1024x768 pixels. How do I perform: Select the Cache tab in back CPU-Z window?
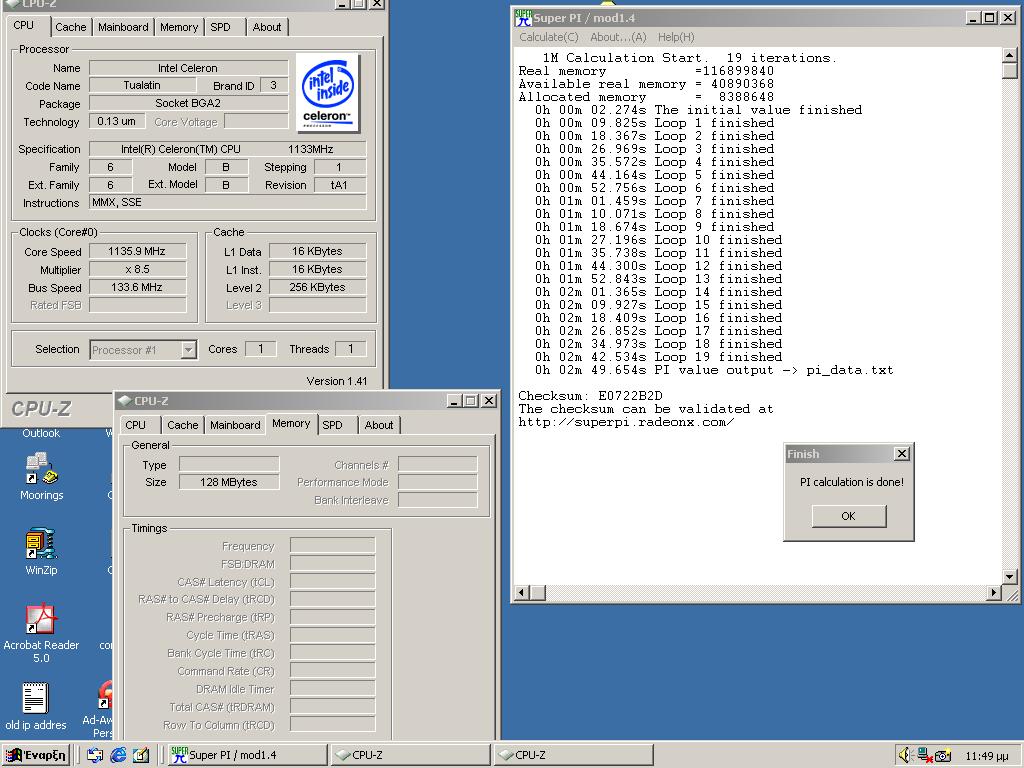click(71, 27)
